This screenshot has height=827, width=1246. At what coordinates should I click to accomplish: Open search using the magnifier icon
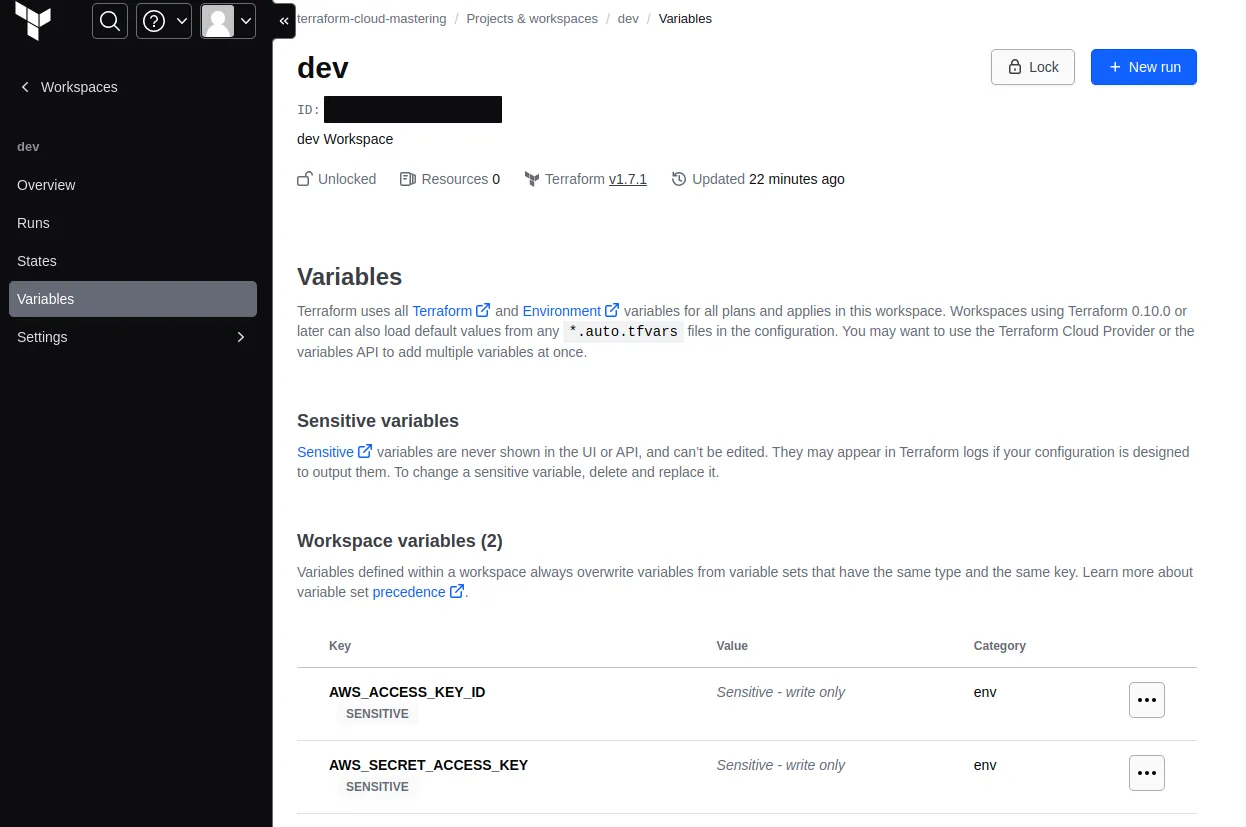(x=109, y=20)
